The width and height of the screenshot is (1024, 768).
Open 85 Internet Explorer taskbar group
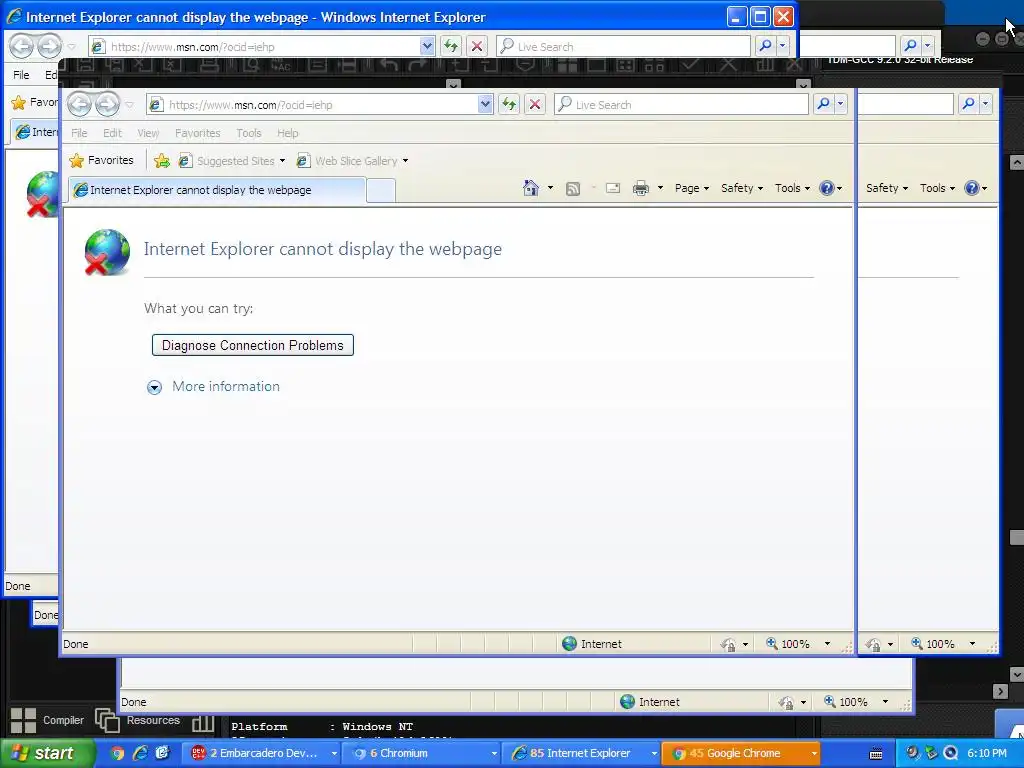[582, 753]
